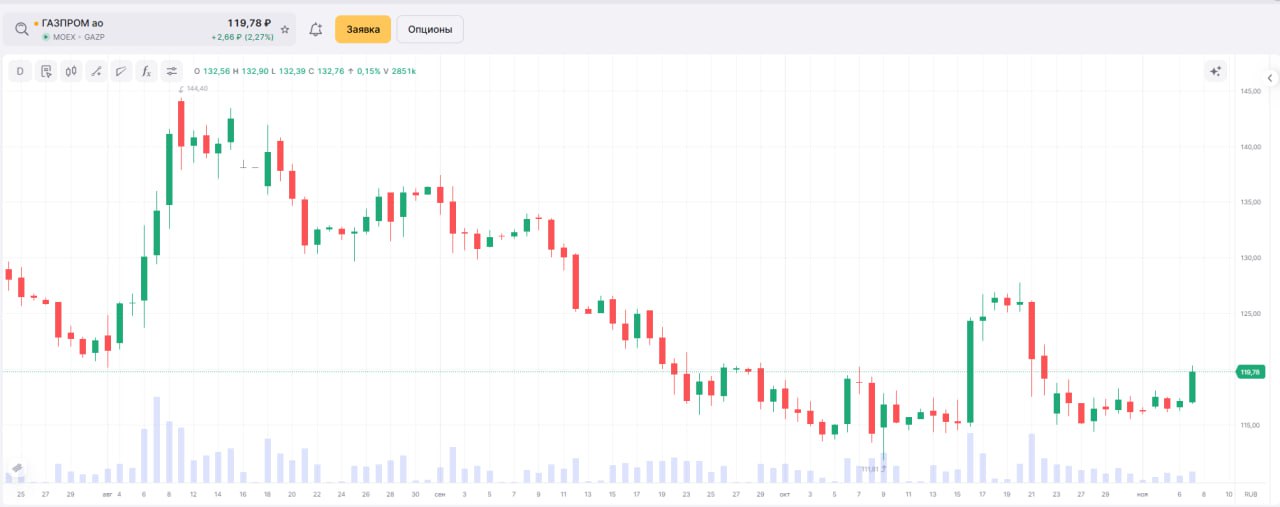Expand the collapsed right side panel
The height and width of the screenshot is (507, 1280).
(1270, 78)
